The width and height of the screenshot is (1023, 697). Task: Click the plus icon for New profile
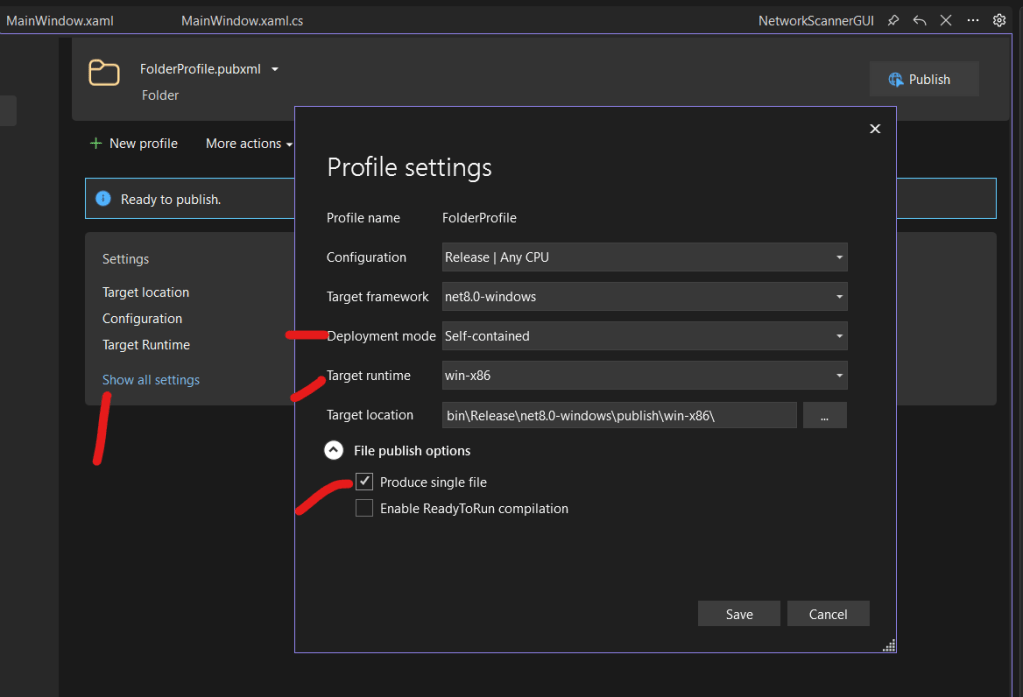pyautogui.click(x=96, y=143)
